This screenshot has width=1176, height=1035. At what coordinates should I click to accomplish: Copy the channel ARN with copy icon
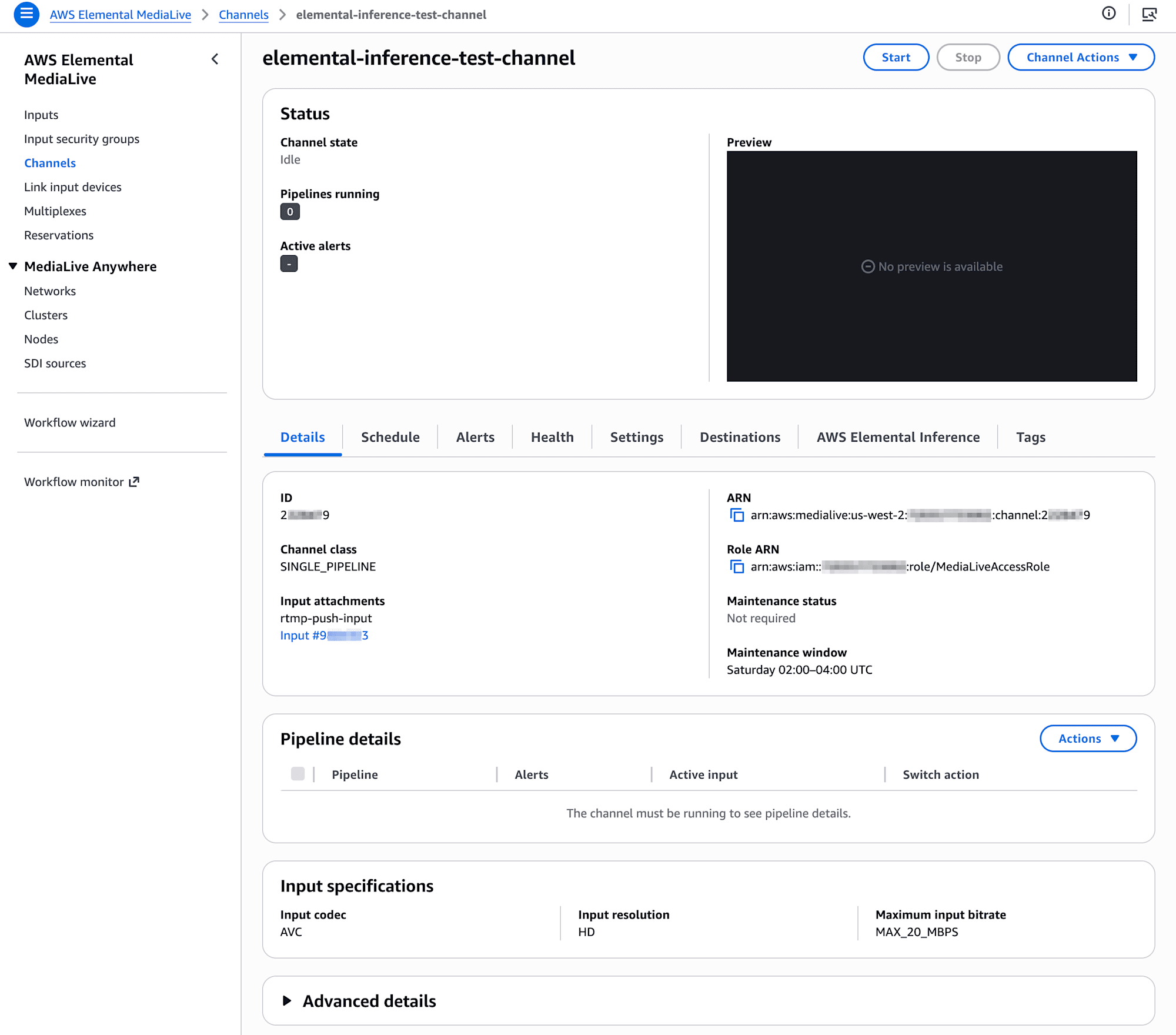(737, 515)
